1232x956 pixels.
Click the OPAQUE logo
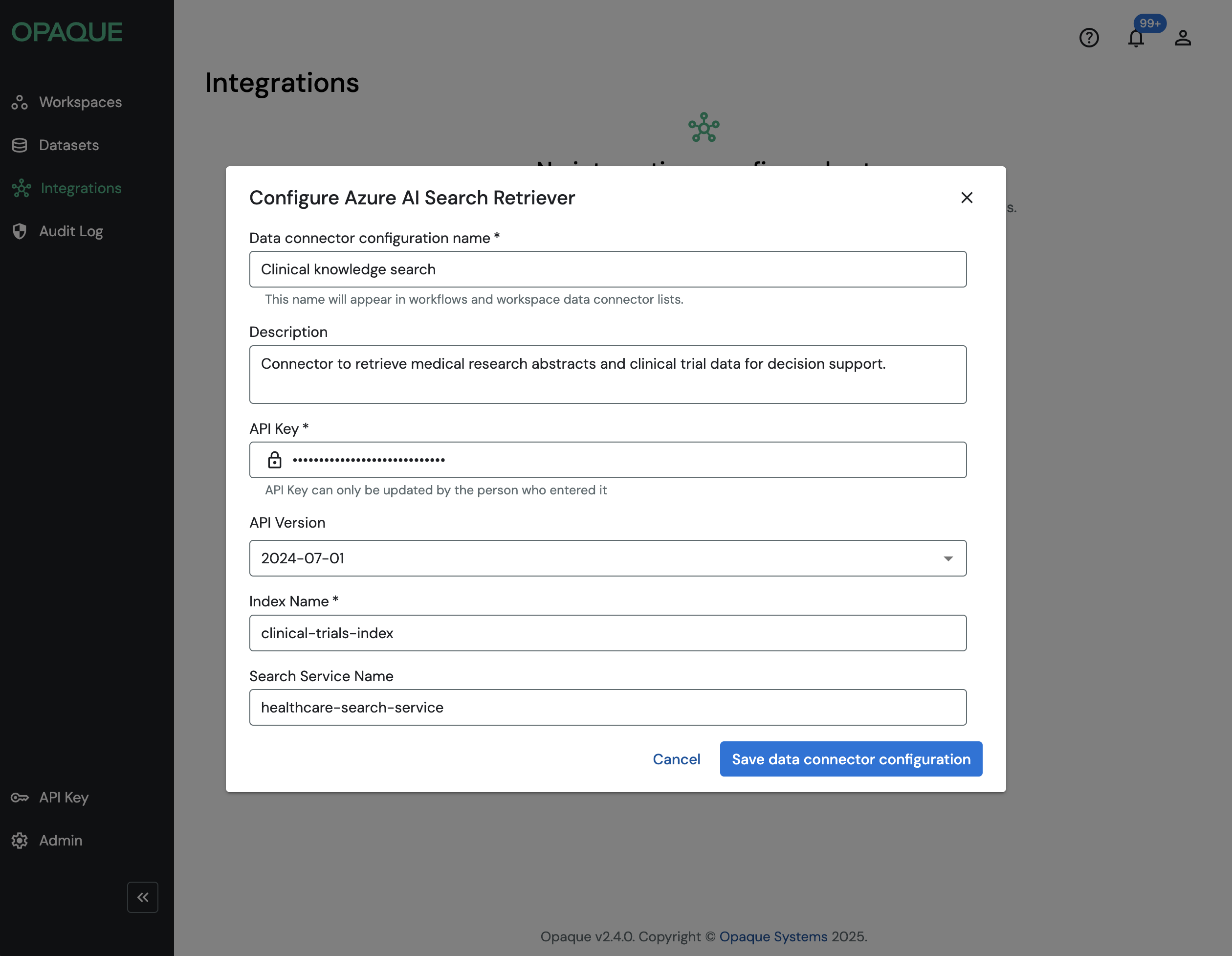[66, 32]
